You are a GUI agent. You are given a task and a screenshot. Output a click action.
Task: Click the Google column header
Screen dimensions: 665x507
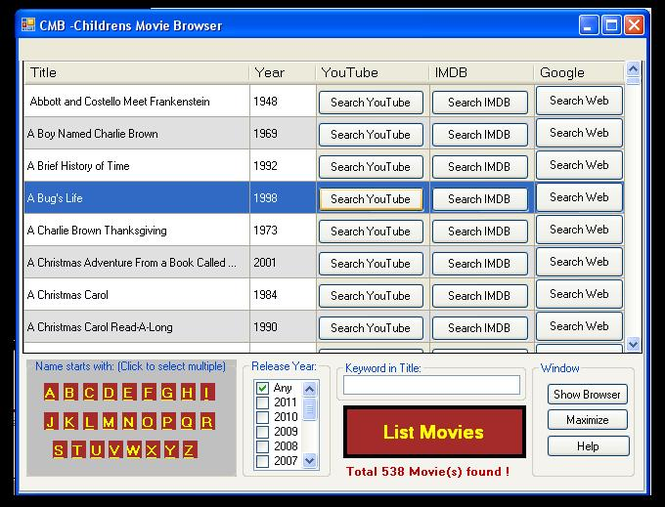(x=579, y=73)
